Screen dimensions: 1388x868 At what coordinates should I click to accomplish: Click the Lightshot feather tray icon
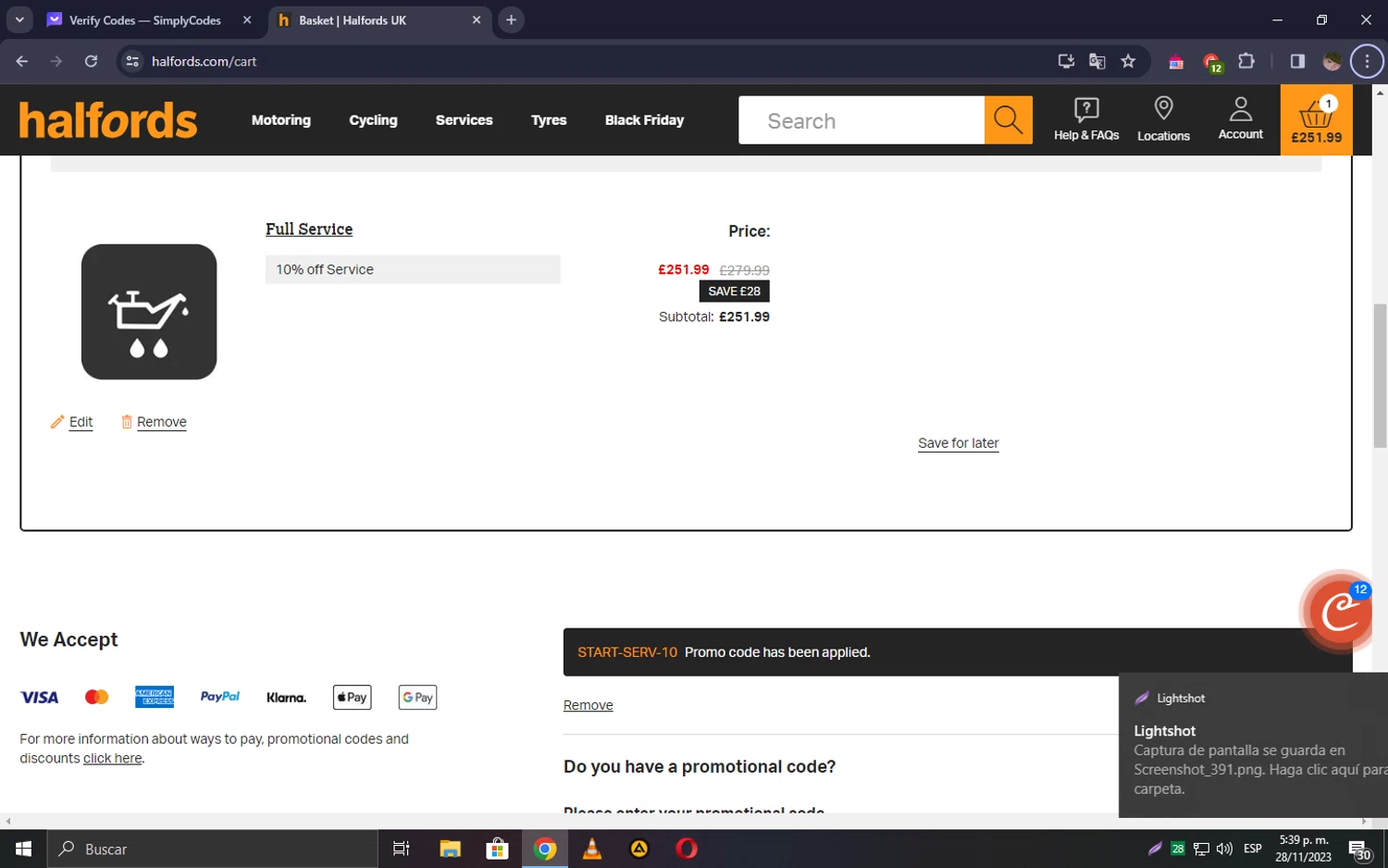pyautogui.click(x=1155, y=849)
